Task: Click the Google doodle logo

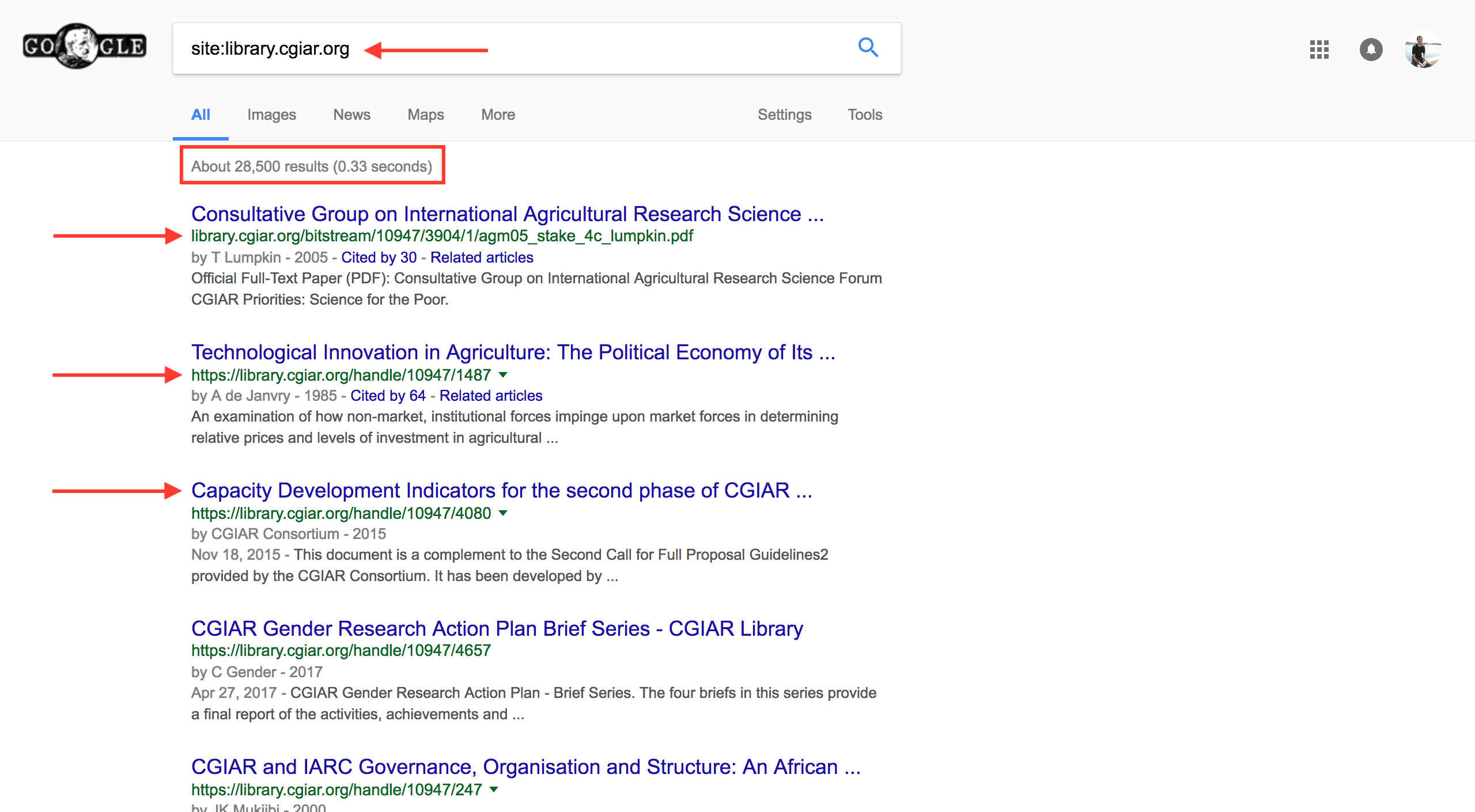Action: point(85,46)
